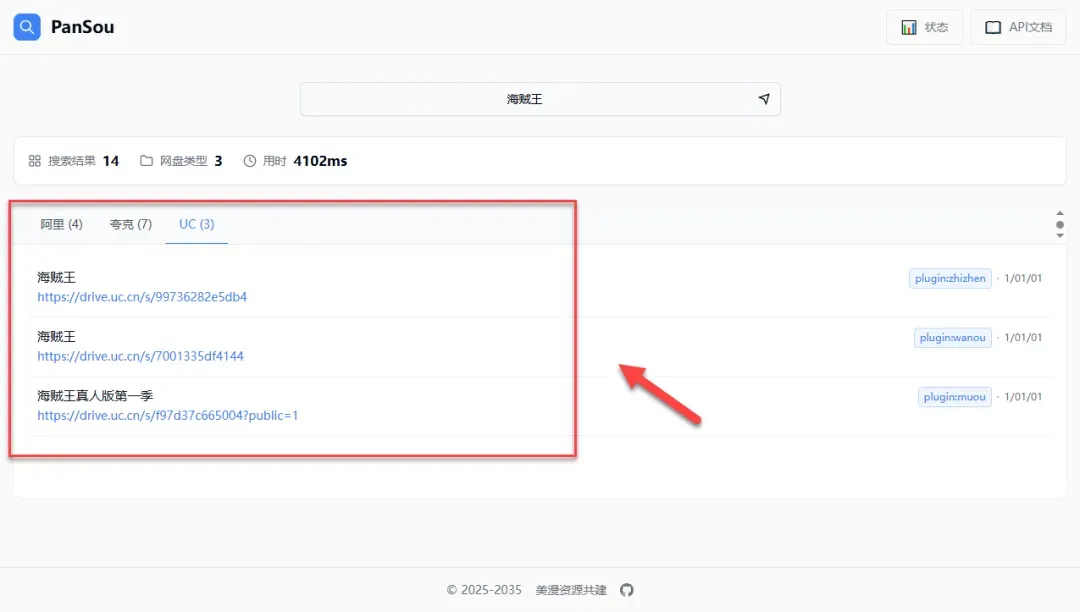Click the plugin:wanou tag
This screenshot has height=612, width=1080.
pos(953,338)
